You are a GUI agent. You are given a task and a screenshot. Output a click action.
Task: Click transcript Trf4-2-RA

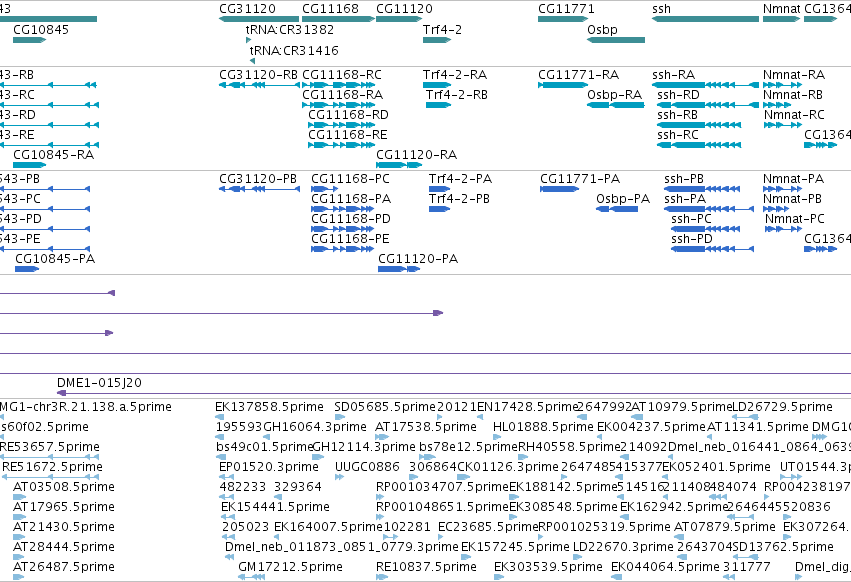(x=455, y=75)
